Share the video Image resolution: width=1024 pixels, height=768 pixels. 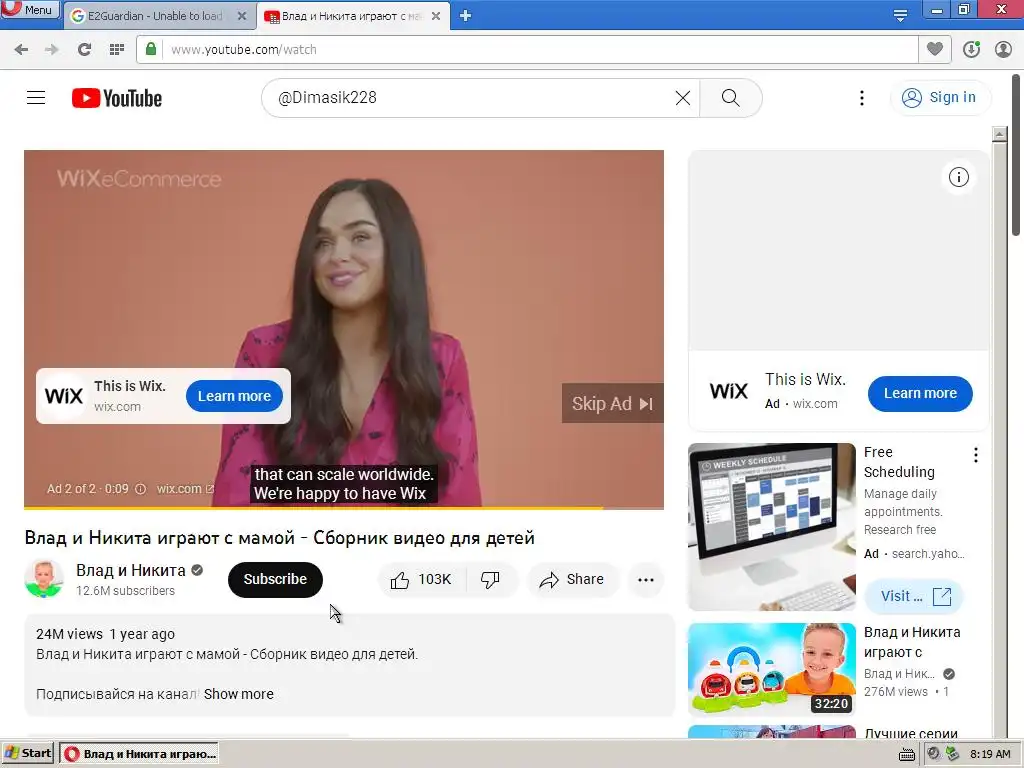tap(572, 580)
